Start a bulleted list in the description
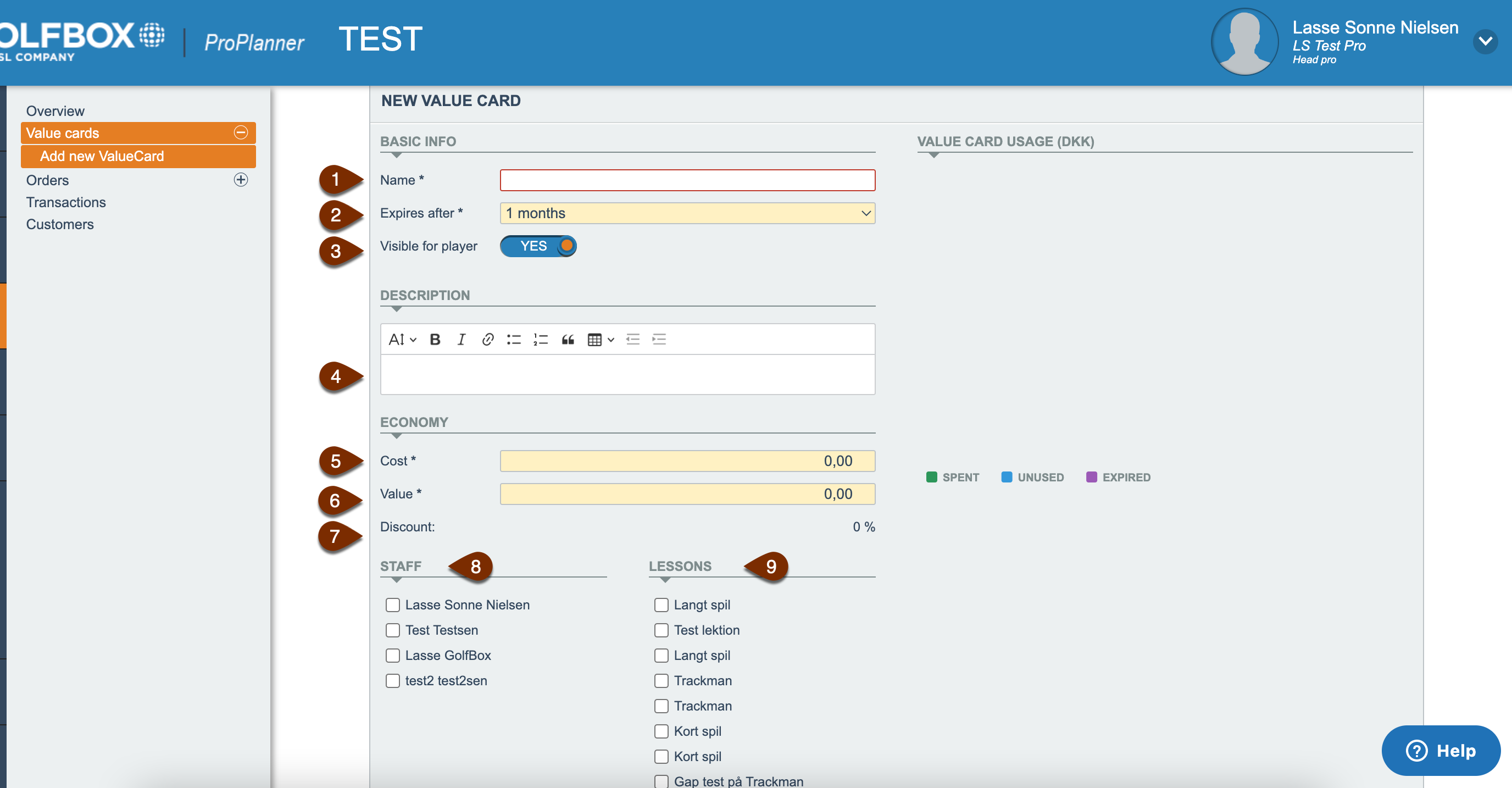The width and height of the screenshot is (1512, 788). point(514,340)
